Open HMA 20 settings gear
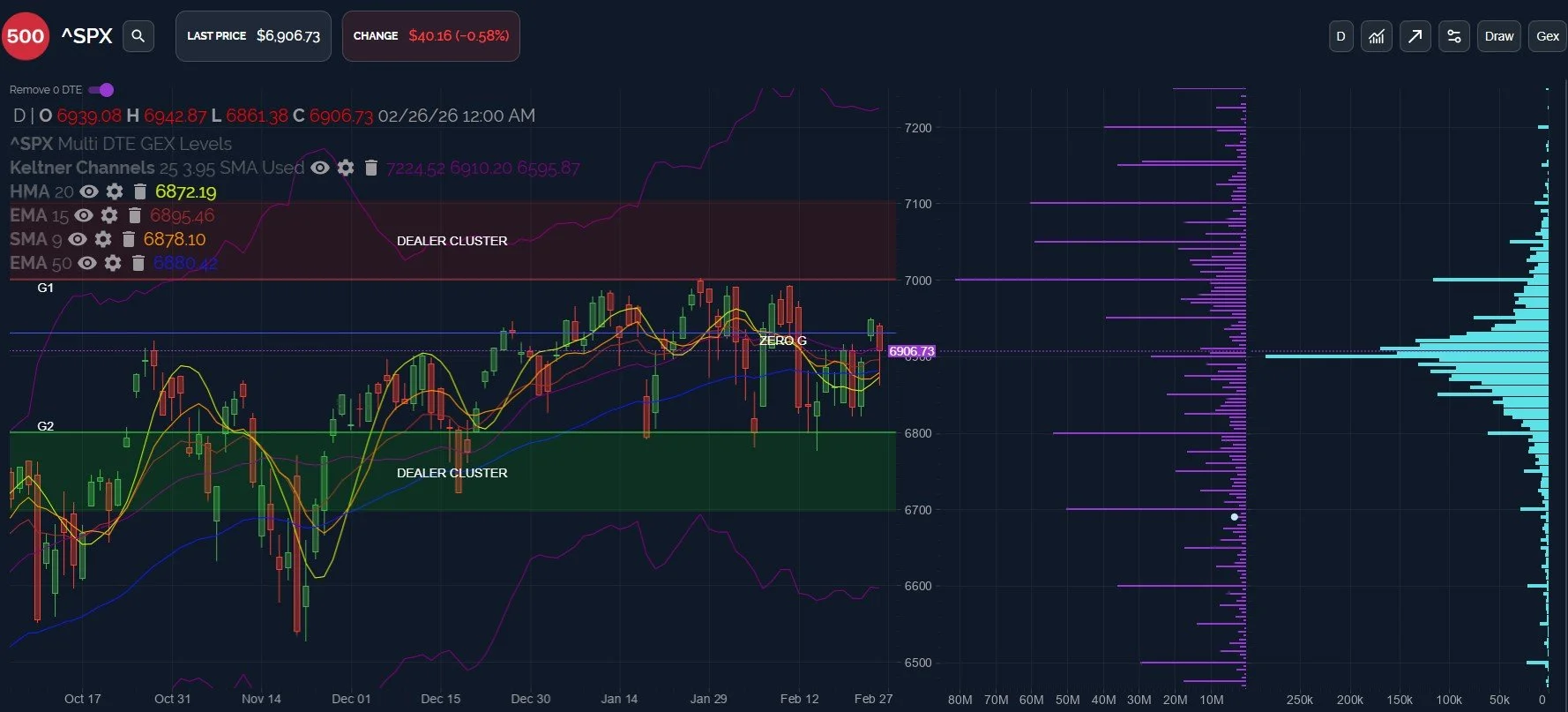Viewport: 1568px width, 712px height. [x=115, y=191]
